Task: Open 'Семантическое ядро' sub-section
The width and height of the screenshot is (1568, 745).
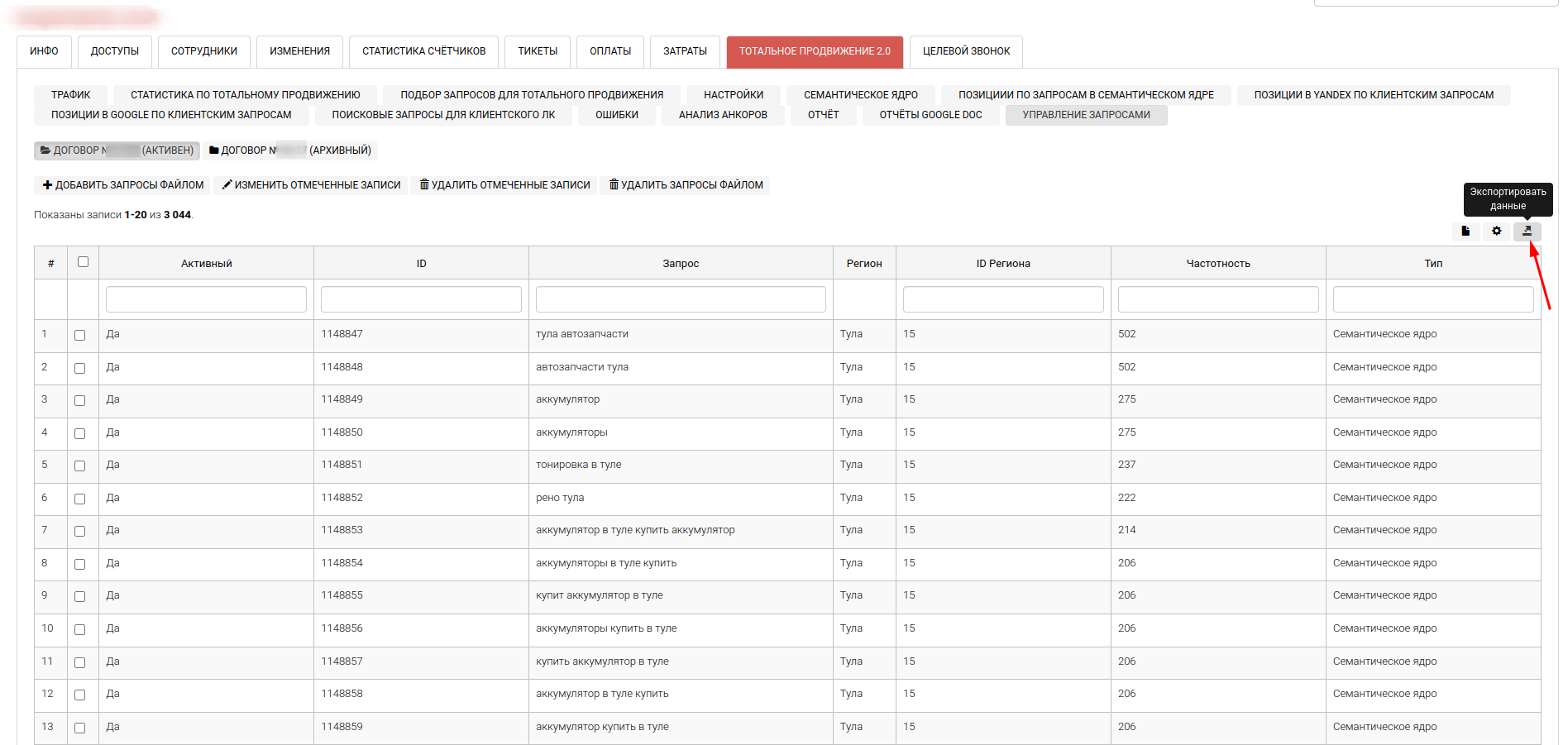Action: pyautogui.click(x=860, y=95)
